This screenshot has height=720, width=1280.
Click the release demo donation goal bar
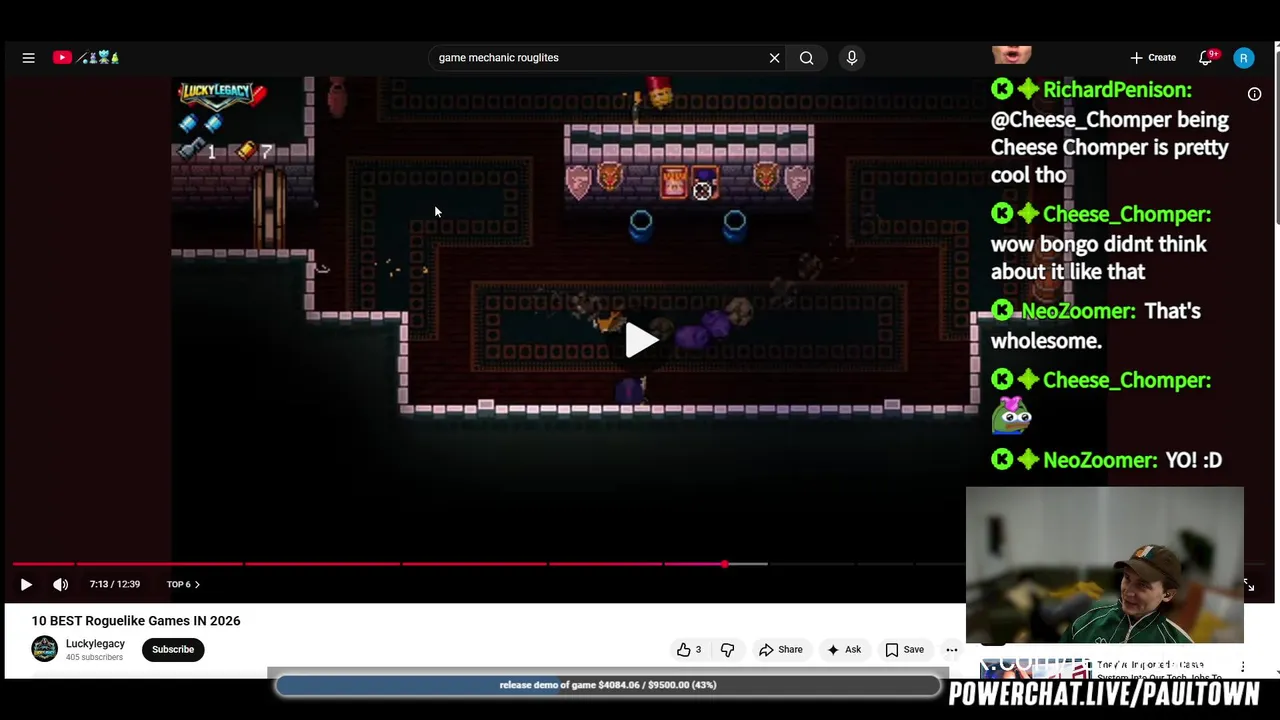coord(608,685)
